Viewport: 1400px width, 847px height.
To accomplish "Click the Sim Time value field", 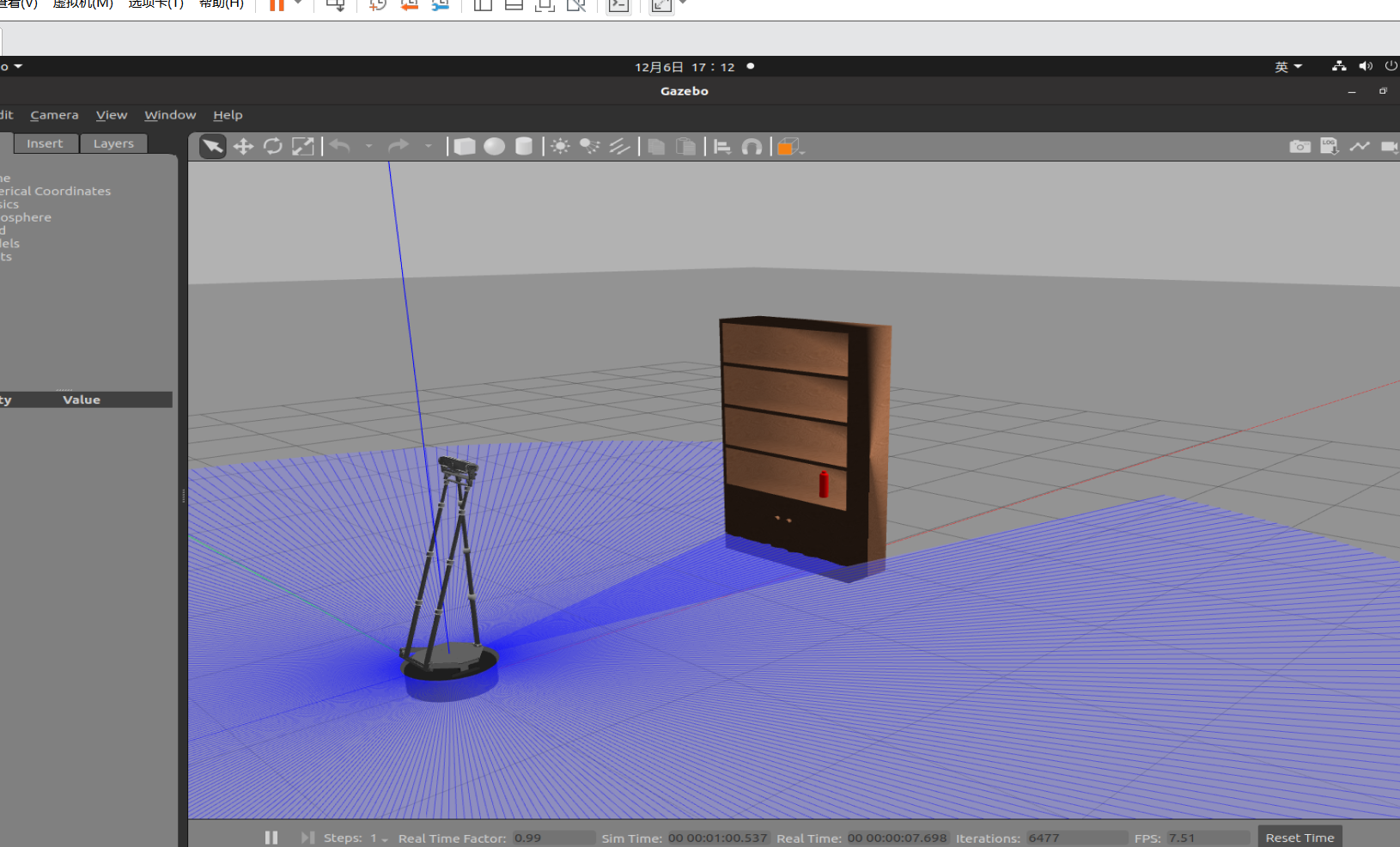I will click(718, 838).
